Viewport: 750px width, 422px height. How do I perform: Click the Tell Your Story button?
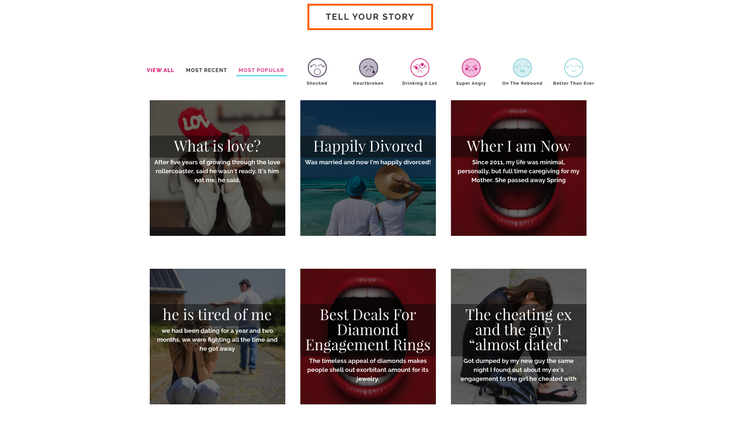click(x=370, y=17)
